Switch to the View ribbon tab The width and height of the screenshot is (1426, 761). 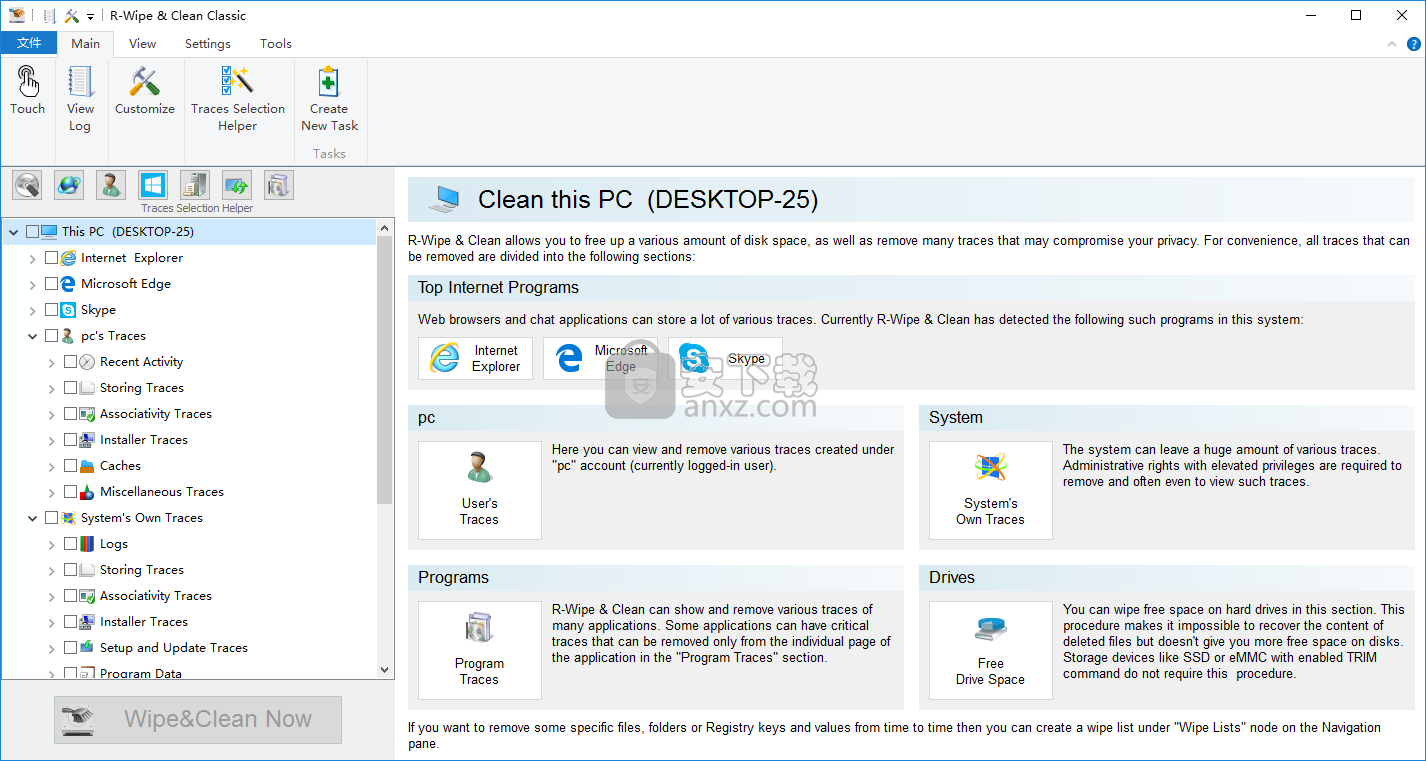[x=143, y=43]
